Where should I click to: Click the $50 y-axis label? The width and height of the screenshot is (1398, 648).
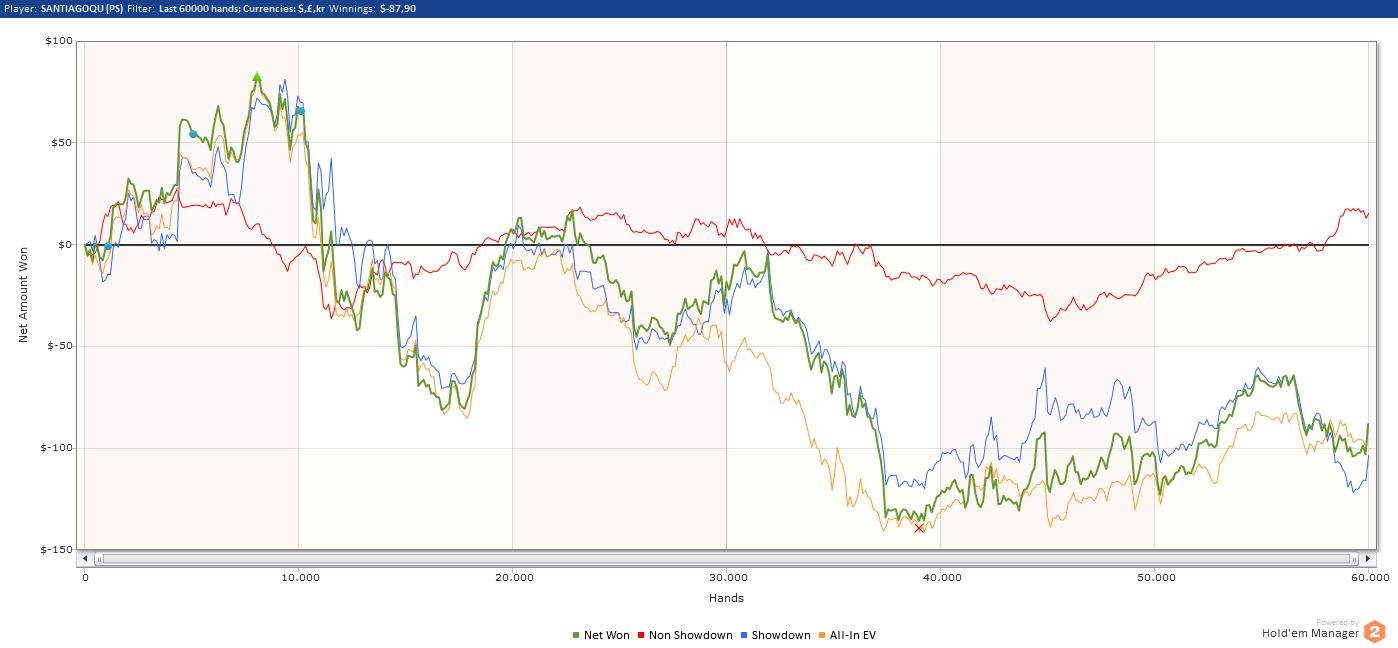click(x=62, y=142)
